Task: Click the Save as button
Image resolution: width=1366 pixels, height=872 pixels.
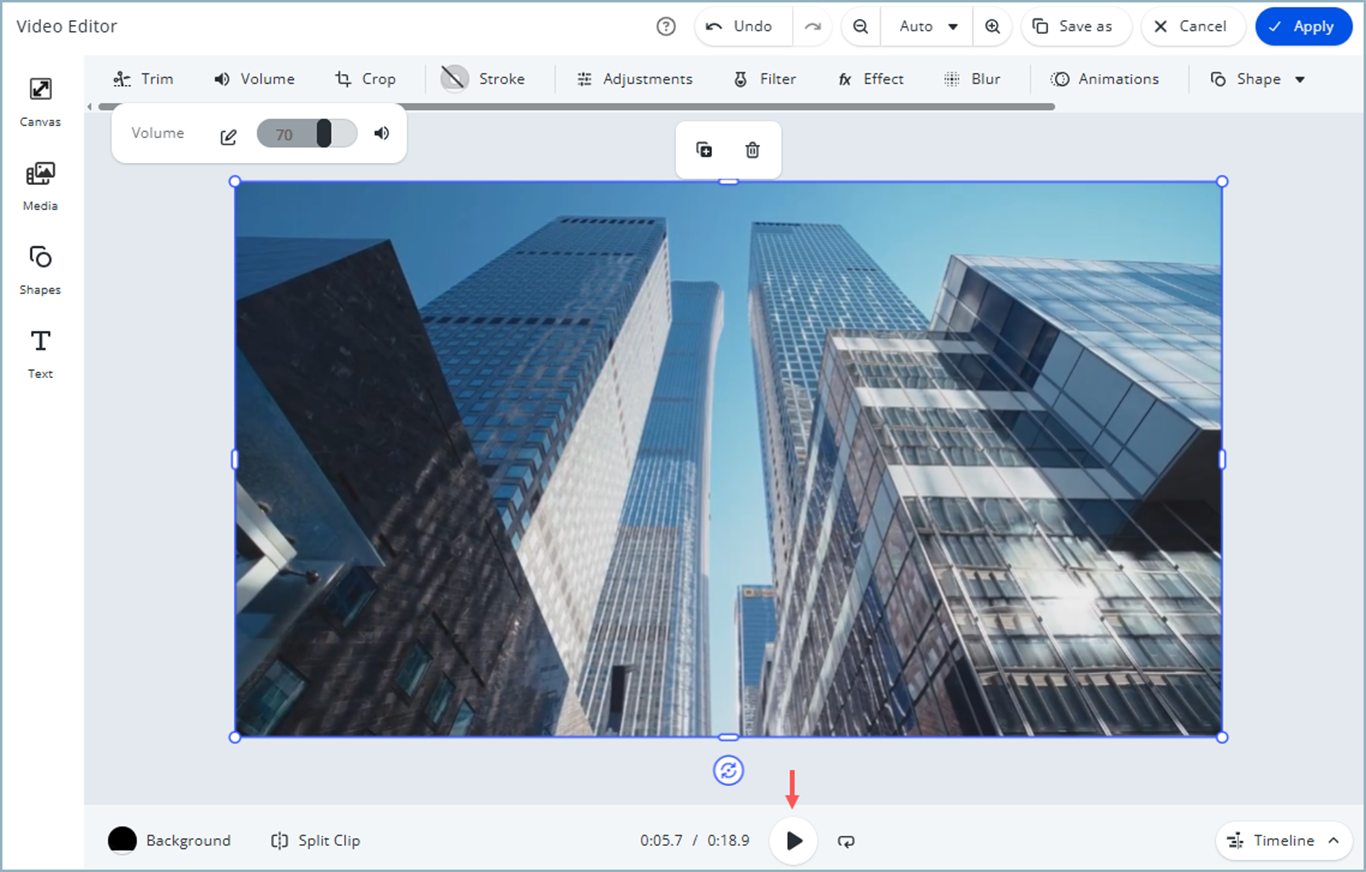Action: point(1076,27)
